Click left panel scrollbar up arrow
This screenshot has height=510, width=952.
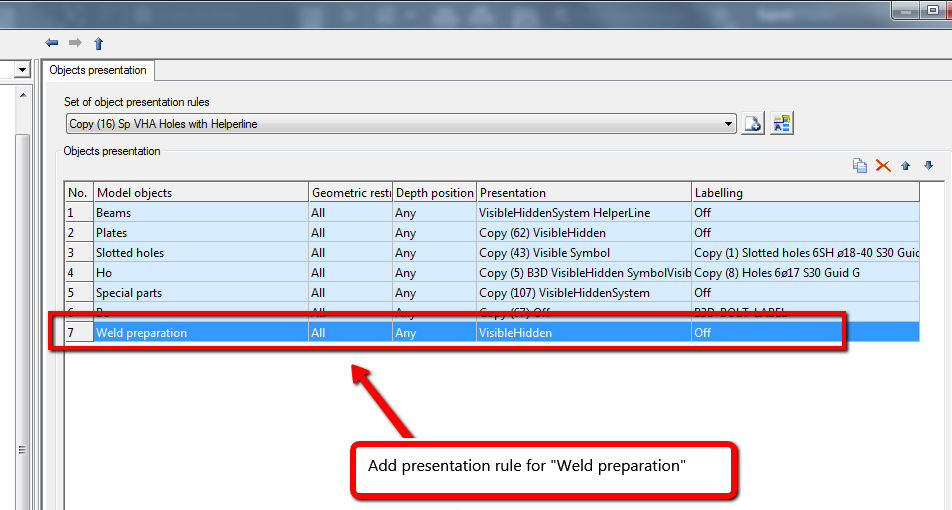(22, 95)
